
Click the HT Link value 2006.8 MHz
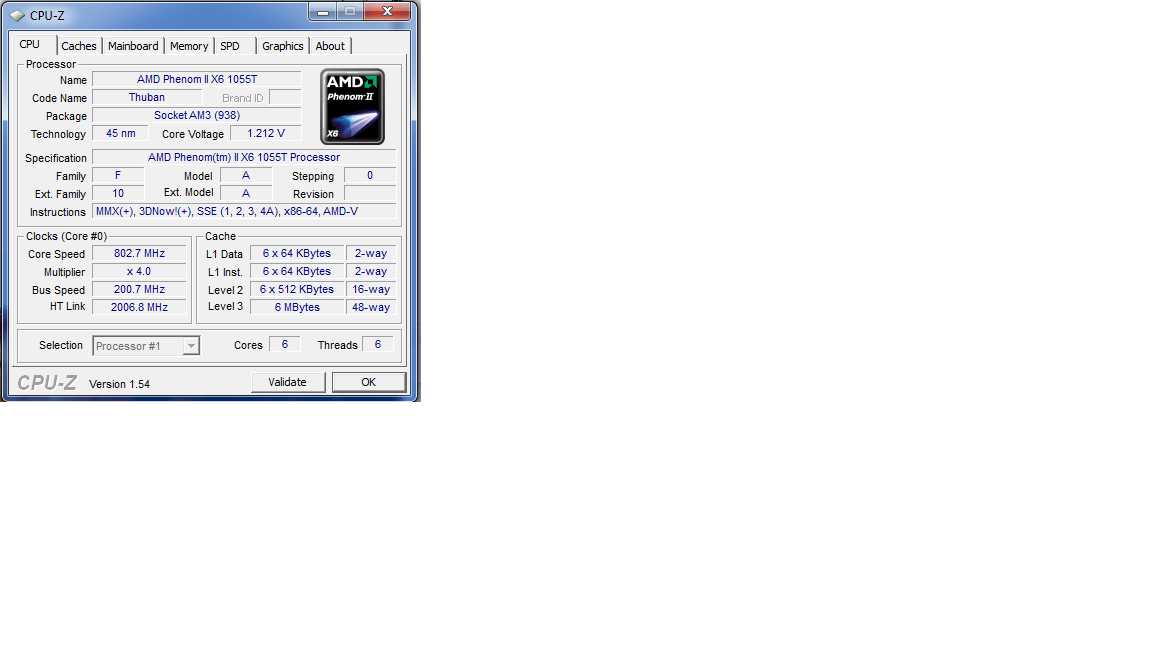(140, 307)
